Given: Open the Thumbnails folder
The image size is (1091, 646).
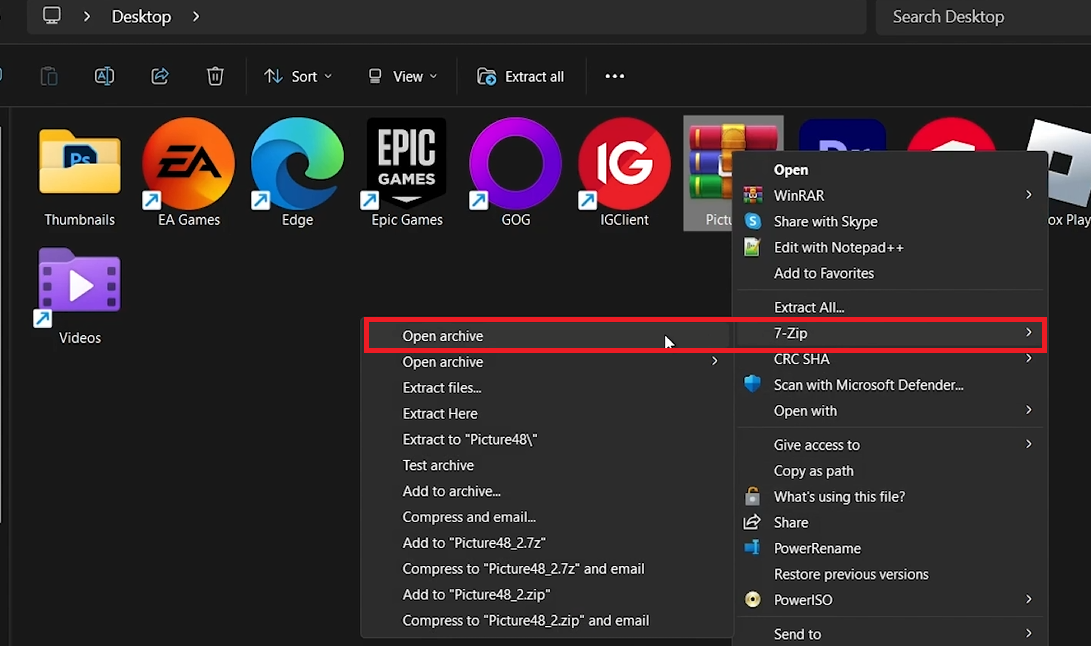Looking at the screenshot, I should [77, 163].
